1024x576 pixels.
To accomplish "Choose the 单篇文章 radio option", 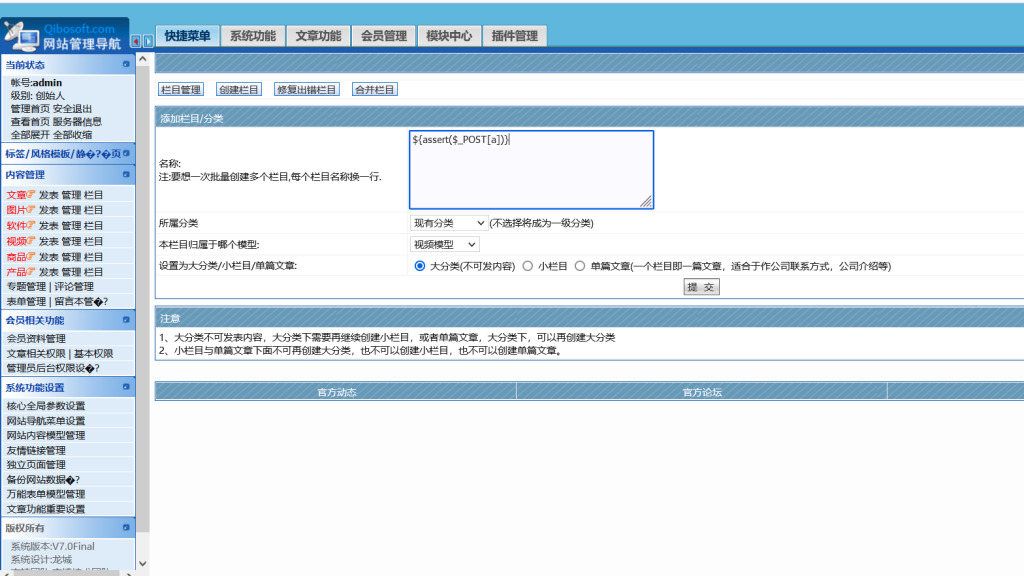I will coord(580,266).
